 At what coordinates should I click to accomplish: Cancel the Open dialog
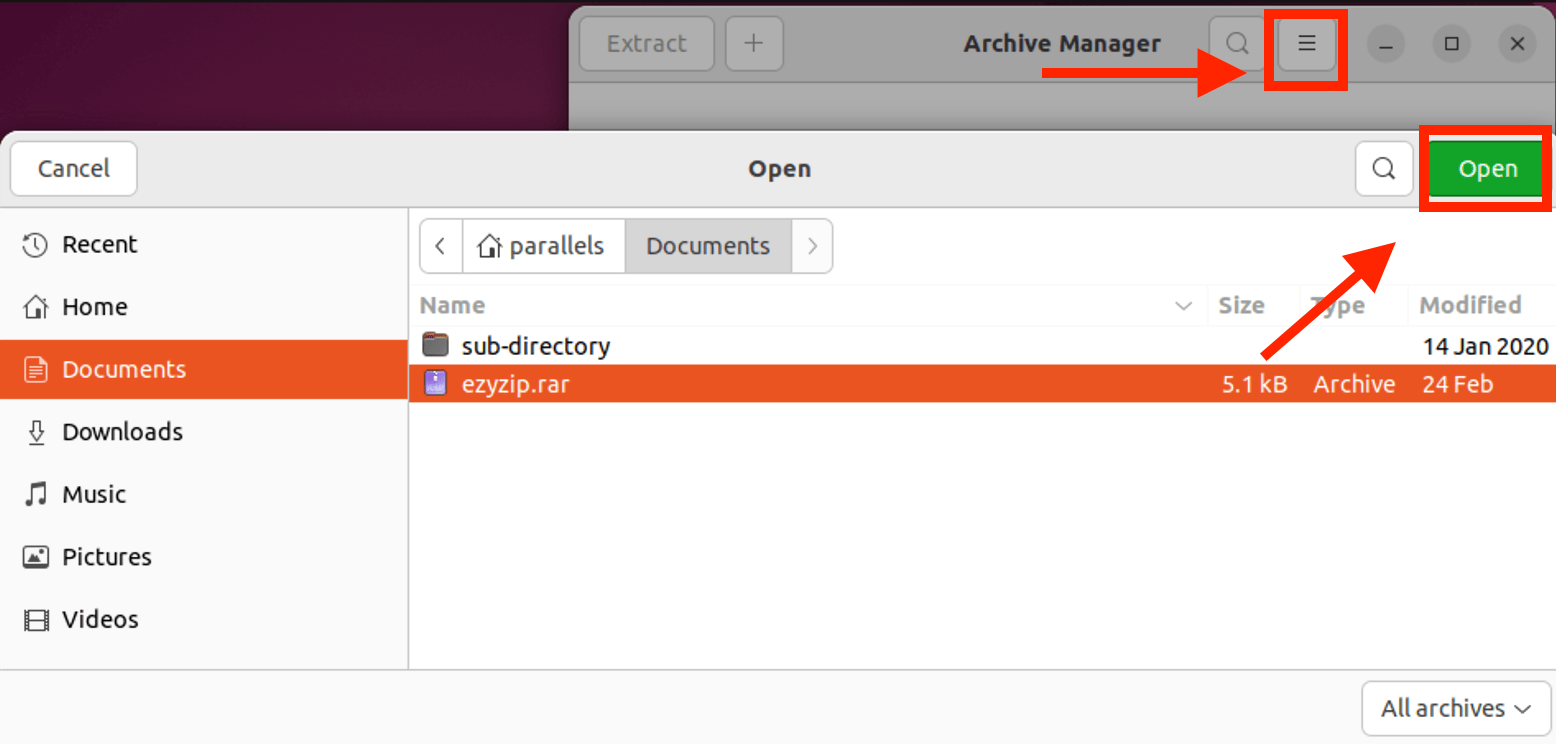tap(73, 168)
